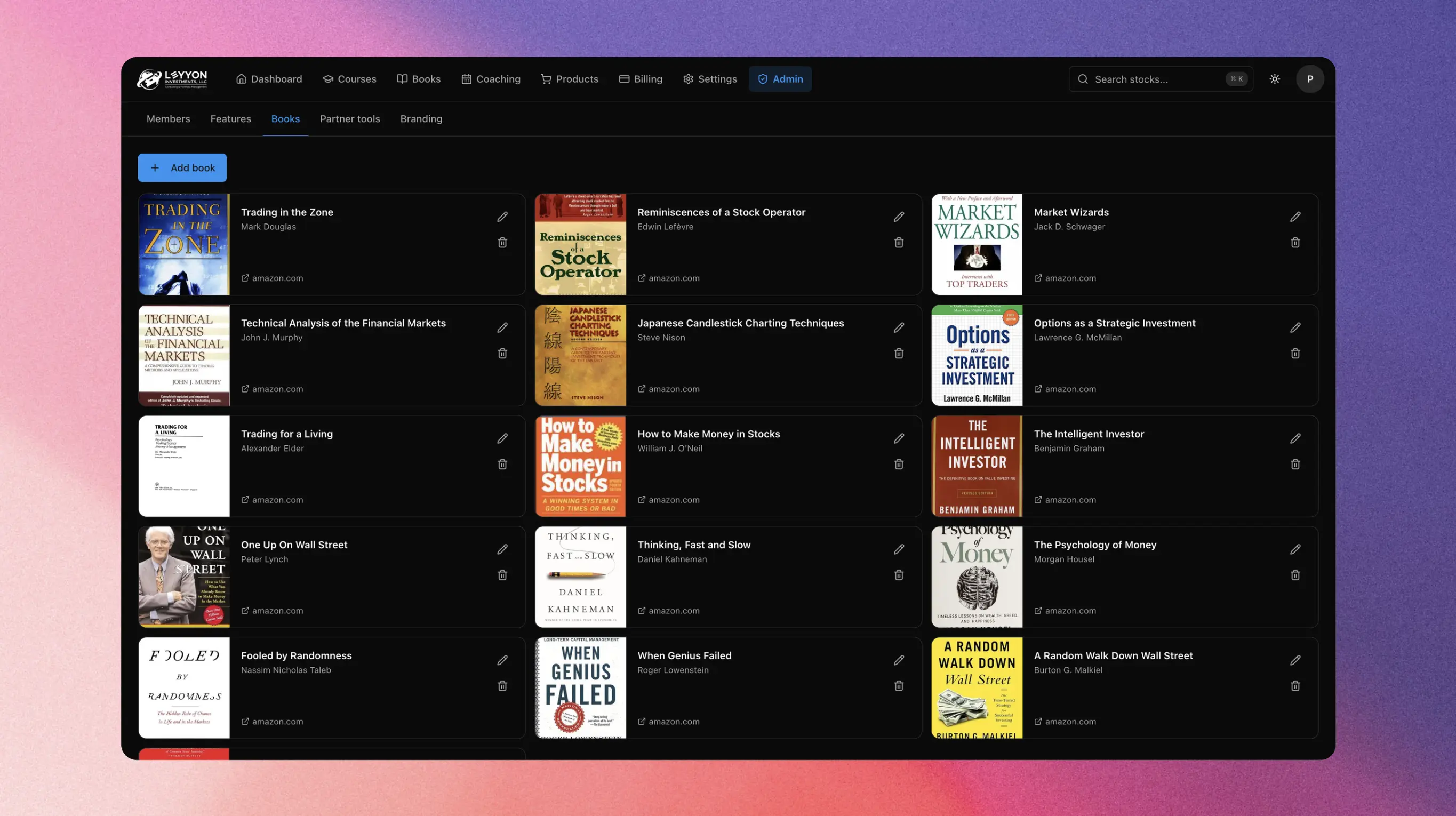Click How to Make Money in Stocks cover
This screenshot has width=1456, height=816.
pyautogui.click(x=580, y=466)
